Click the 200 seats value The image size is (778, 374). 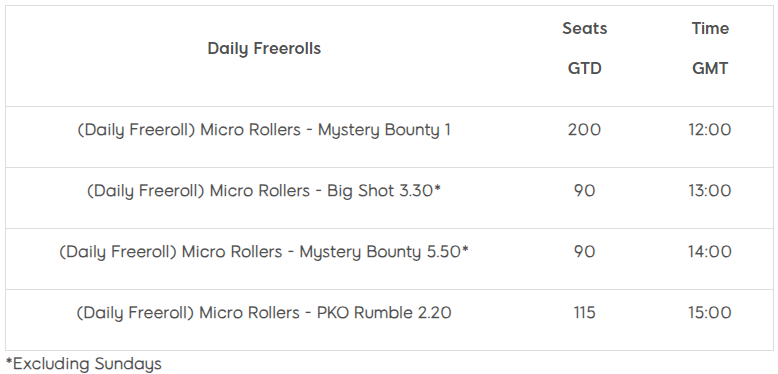[x=584, y=130]
